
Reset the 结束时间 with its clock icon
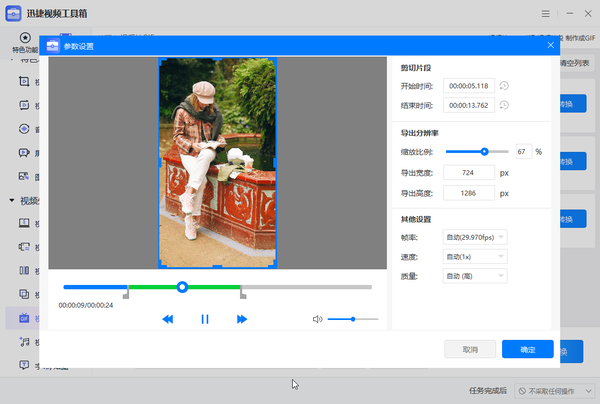504,105
